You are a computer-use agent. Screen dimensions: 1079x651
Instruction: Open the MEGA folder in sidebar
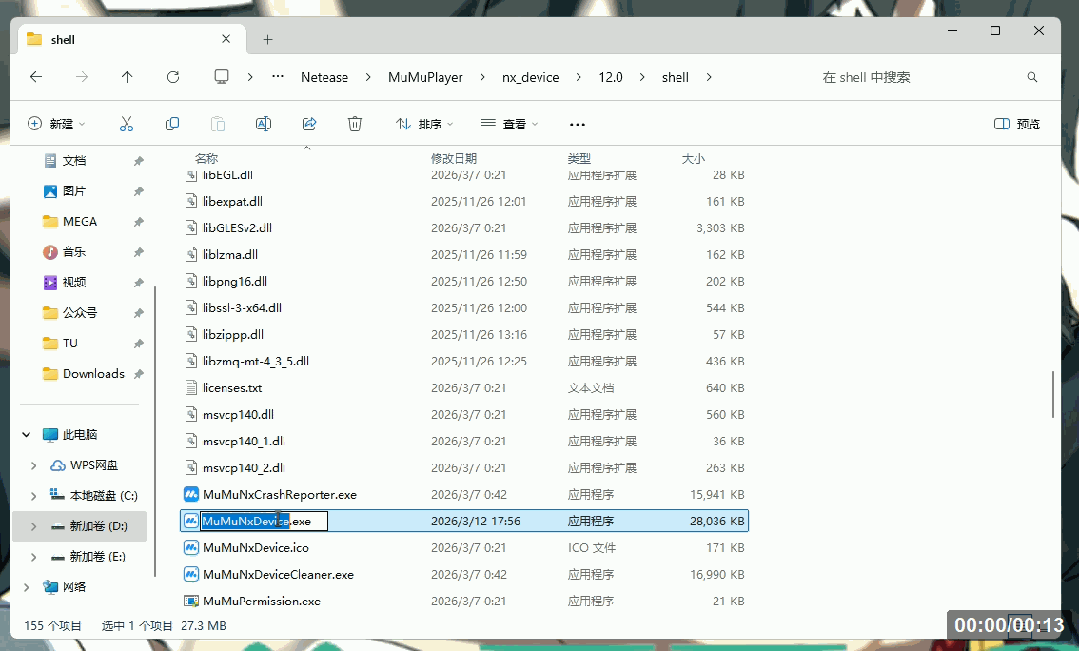pyautogui.click(x=80, y=222)
